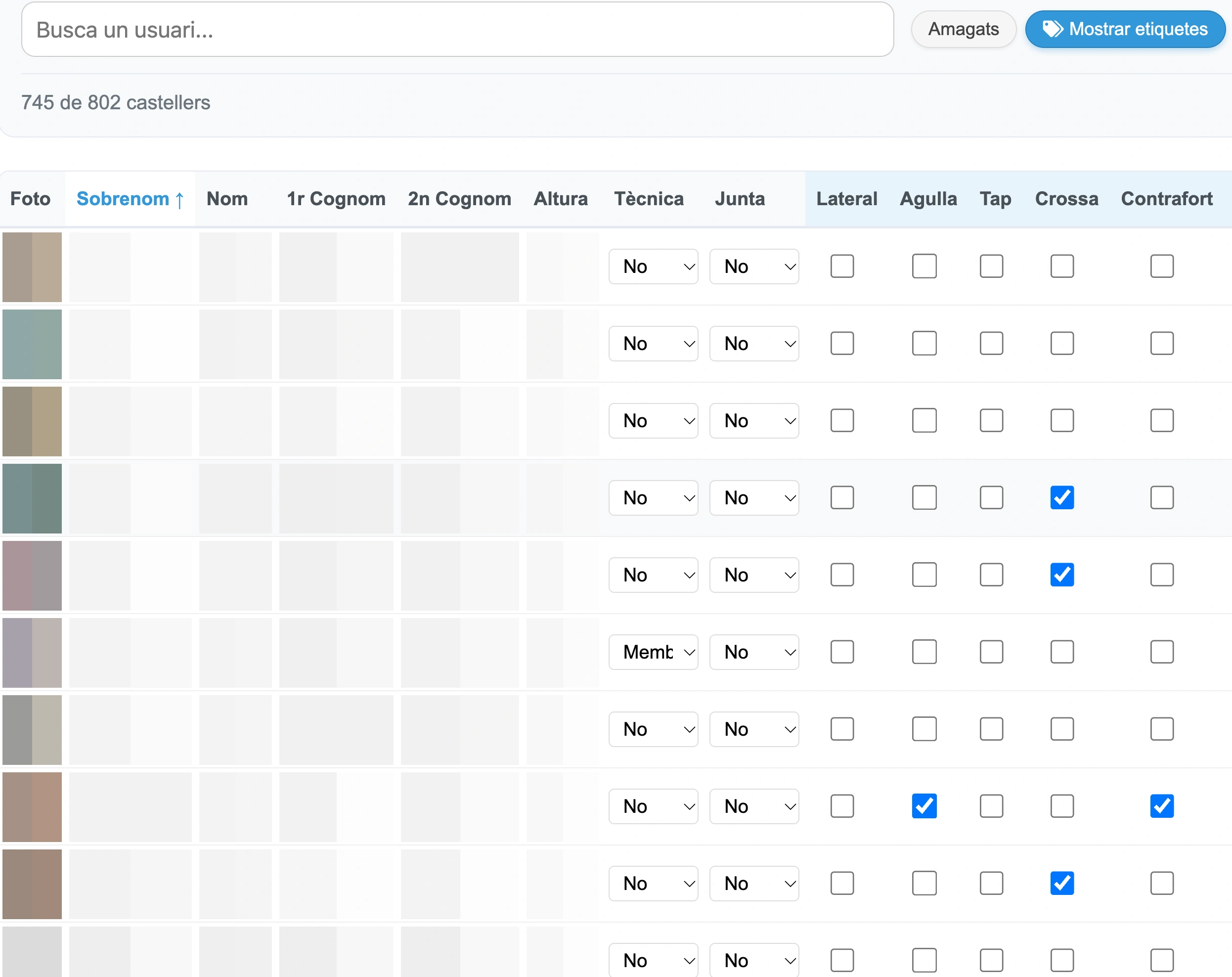1232x977 pixels.
Task: Click the Lateral column header
Action: 846,199
